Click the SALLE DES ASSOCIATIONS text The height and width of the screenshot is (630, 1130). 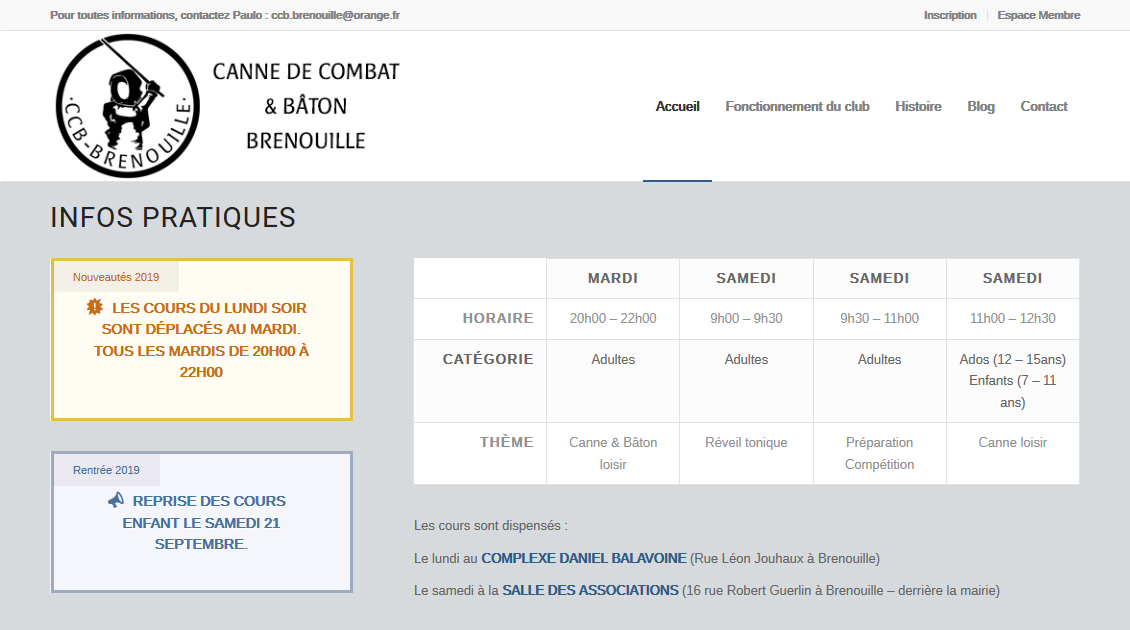pyautogui.click(x=590, y=590)
